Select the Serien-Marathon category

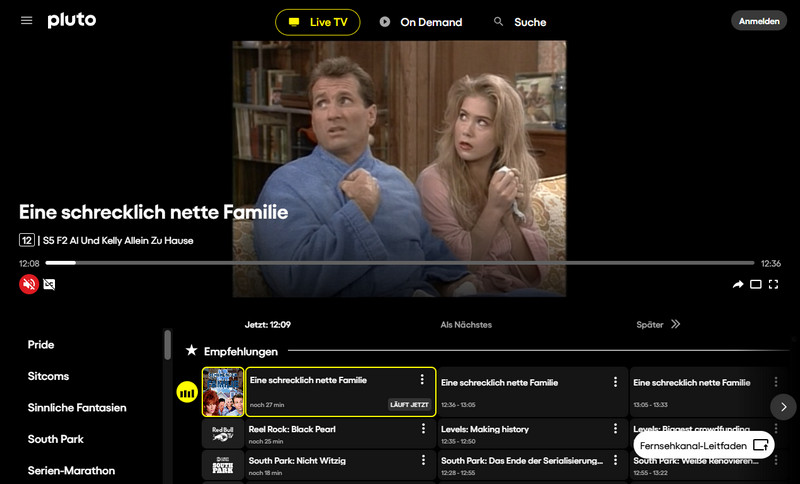click(71, 471)
